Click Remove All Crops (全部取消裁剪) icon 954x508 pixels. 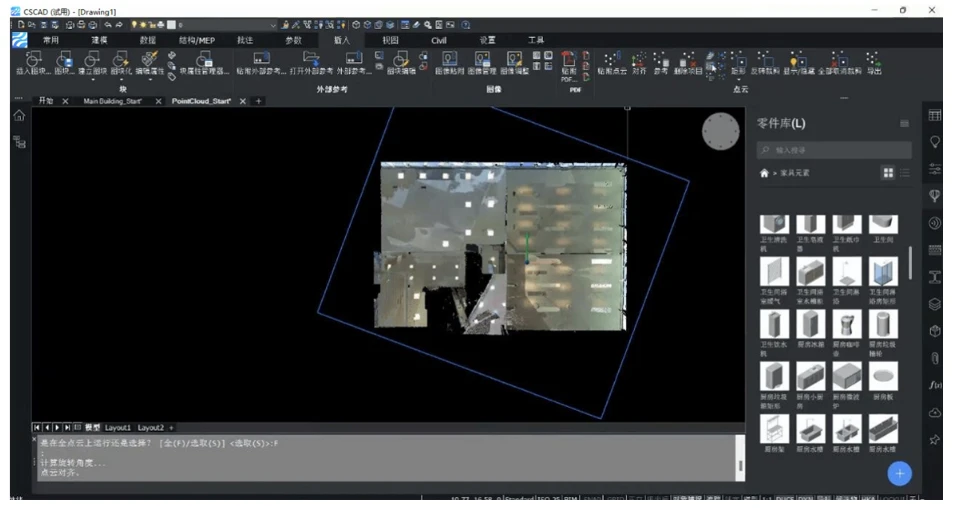(839, 59)
